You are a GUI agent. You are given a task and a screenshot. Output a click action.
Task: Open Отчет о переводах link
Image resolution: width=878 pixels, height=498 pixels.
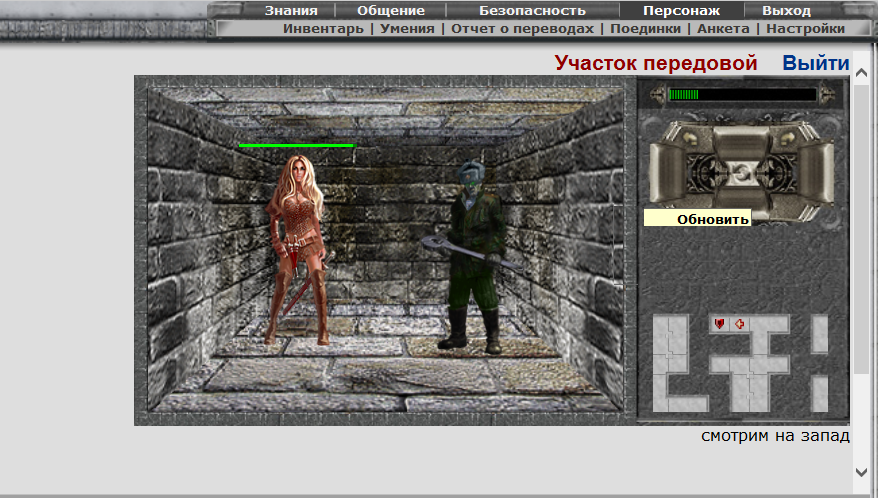pyautogui.click(x=522, y=29)
